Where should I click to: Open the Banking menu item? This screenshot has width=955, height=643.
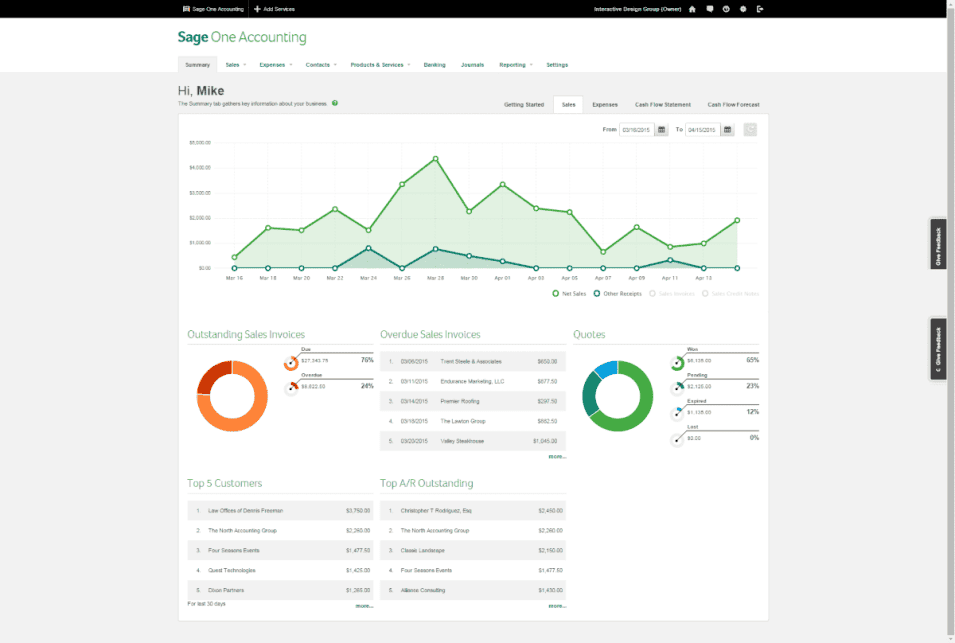[x=434, y=65]
